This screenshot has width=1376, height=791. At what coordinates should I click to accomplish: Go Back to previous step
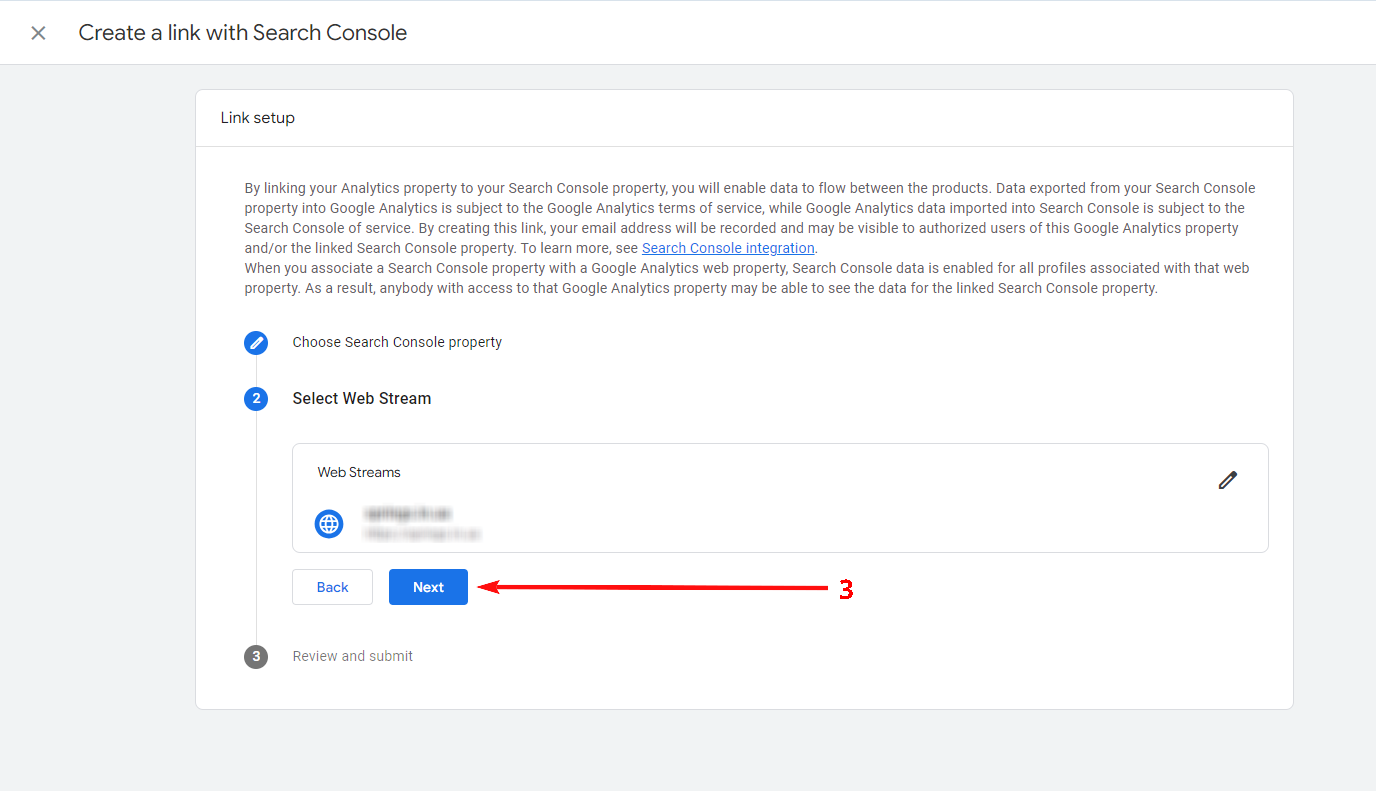332,587
